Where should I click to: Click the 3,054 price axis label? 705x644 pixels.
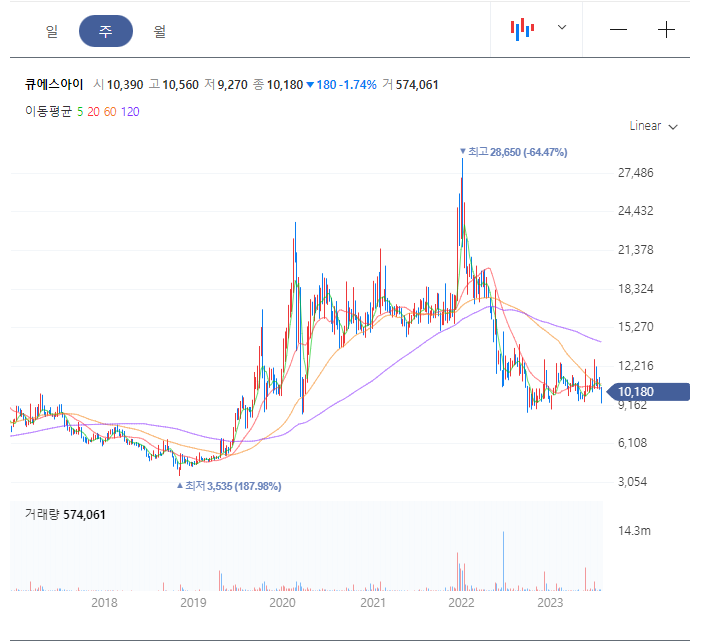[x=632, y=482]
